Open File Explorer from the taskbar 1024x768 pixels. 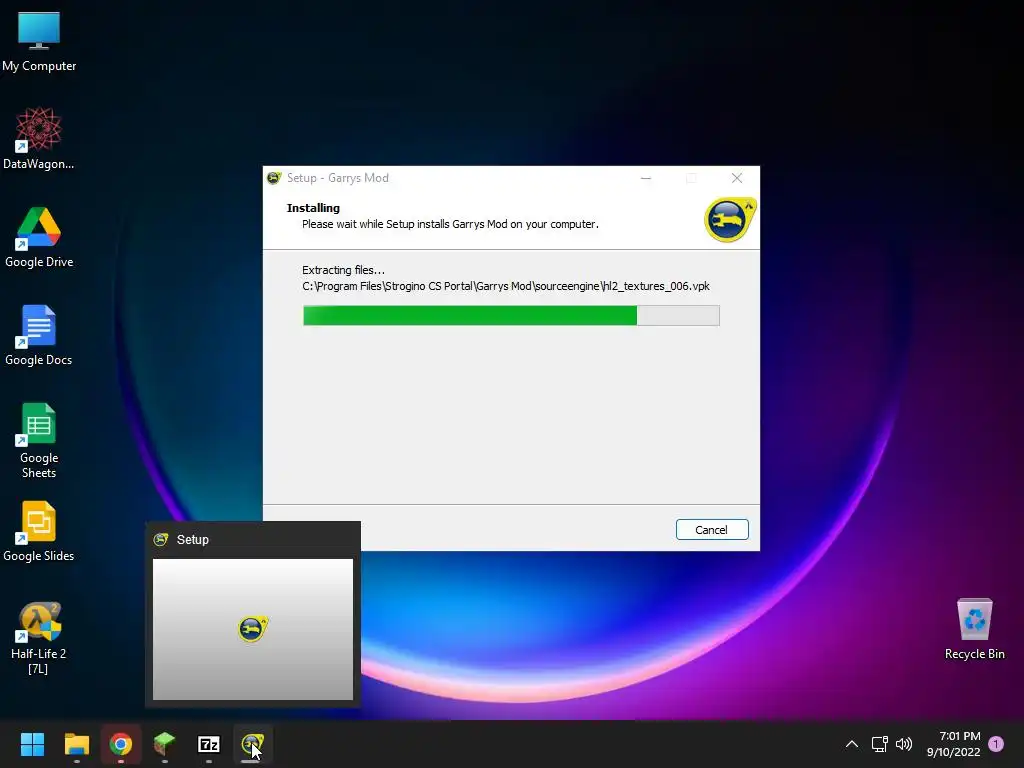point(76,744)
